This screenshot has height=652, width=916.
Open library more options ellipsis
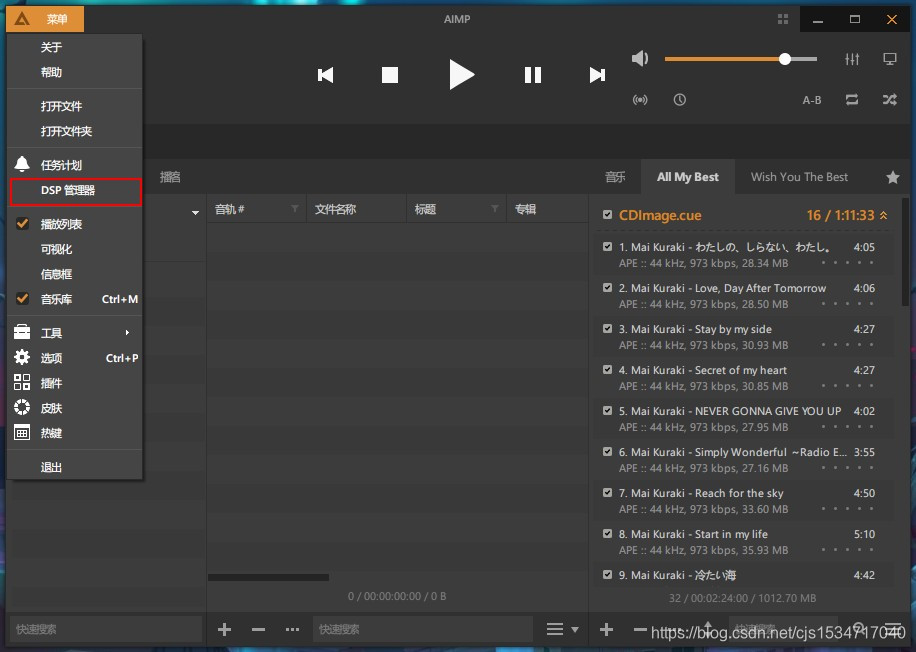coord(292,629)
